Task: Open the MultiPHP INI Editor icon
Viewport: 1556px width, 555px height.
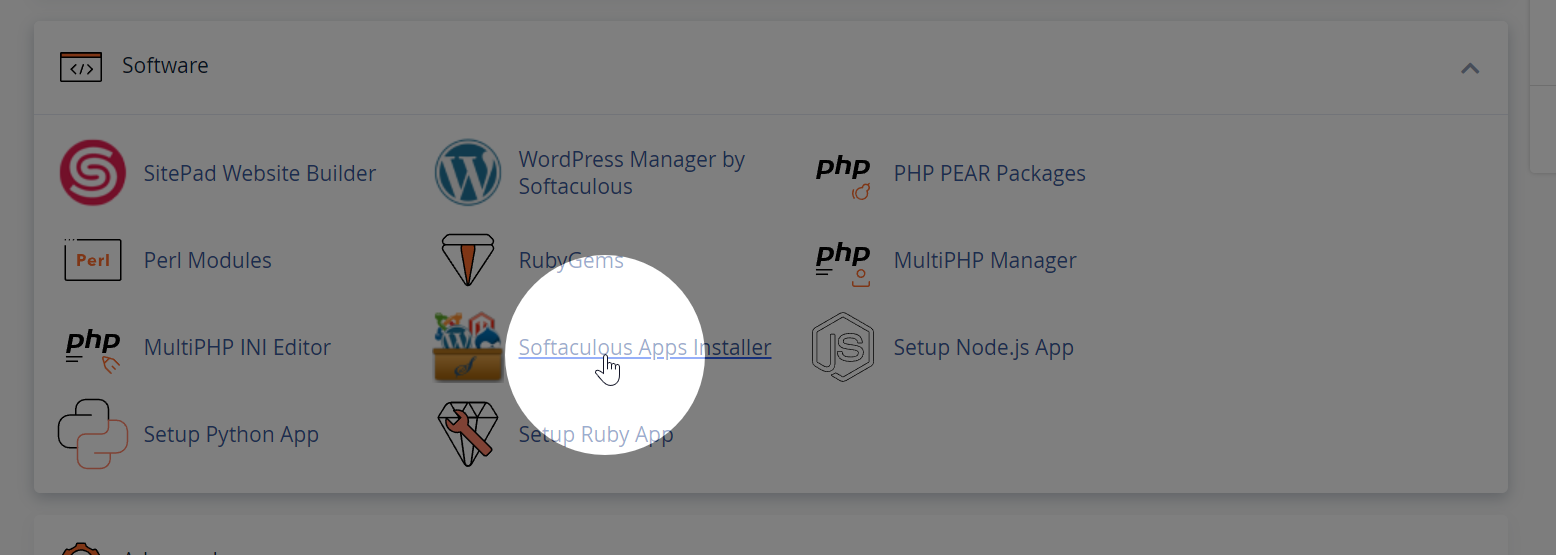Action: 93,350
